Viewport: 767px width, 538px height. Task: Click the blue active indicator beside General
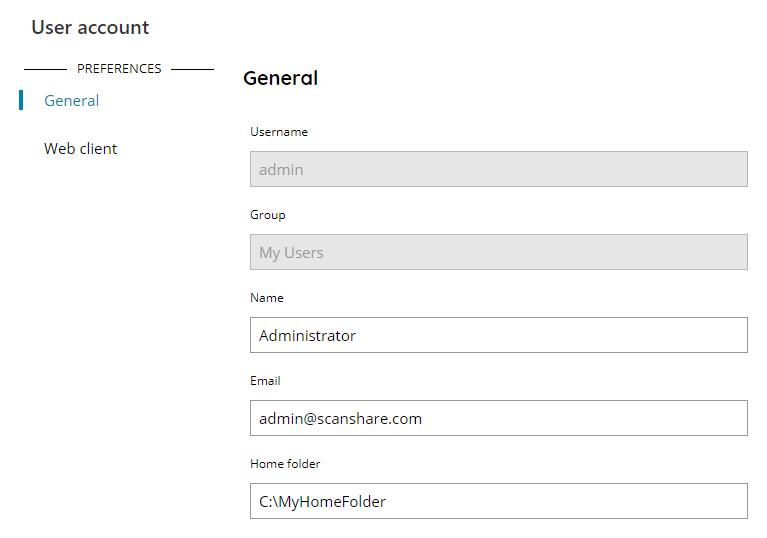pos(21,100)
